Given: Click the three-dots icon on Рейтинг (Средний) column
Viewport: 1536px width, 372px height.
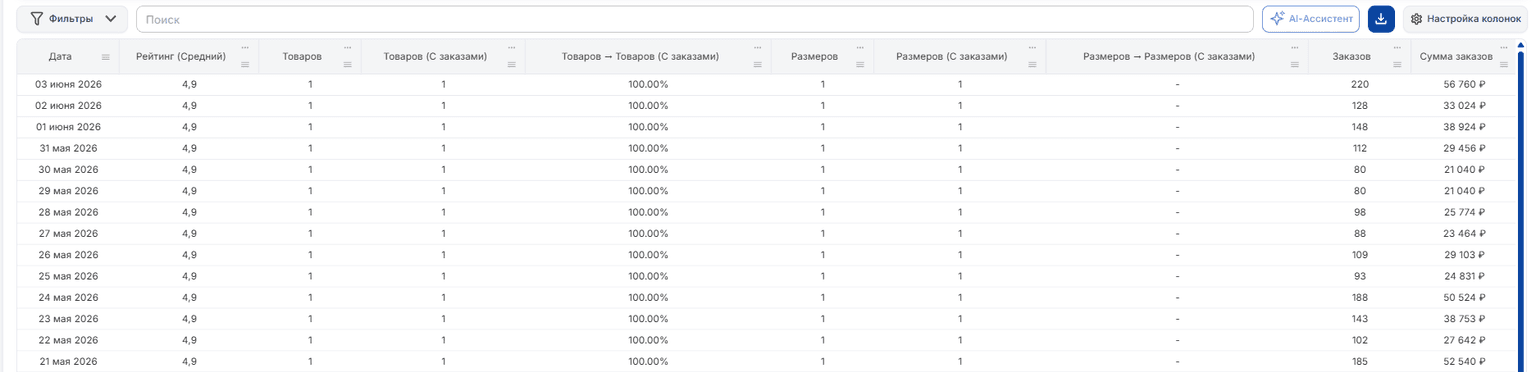Looking at the screenshot, I should [x=245, y=47].
